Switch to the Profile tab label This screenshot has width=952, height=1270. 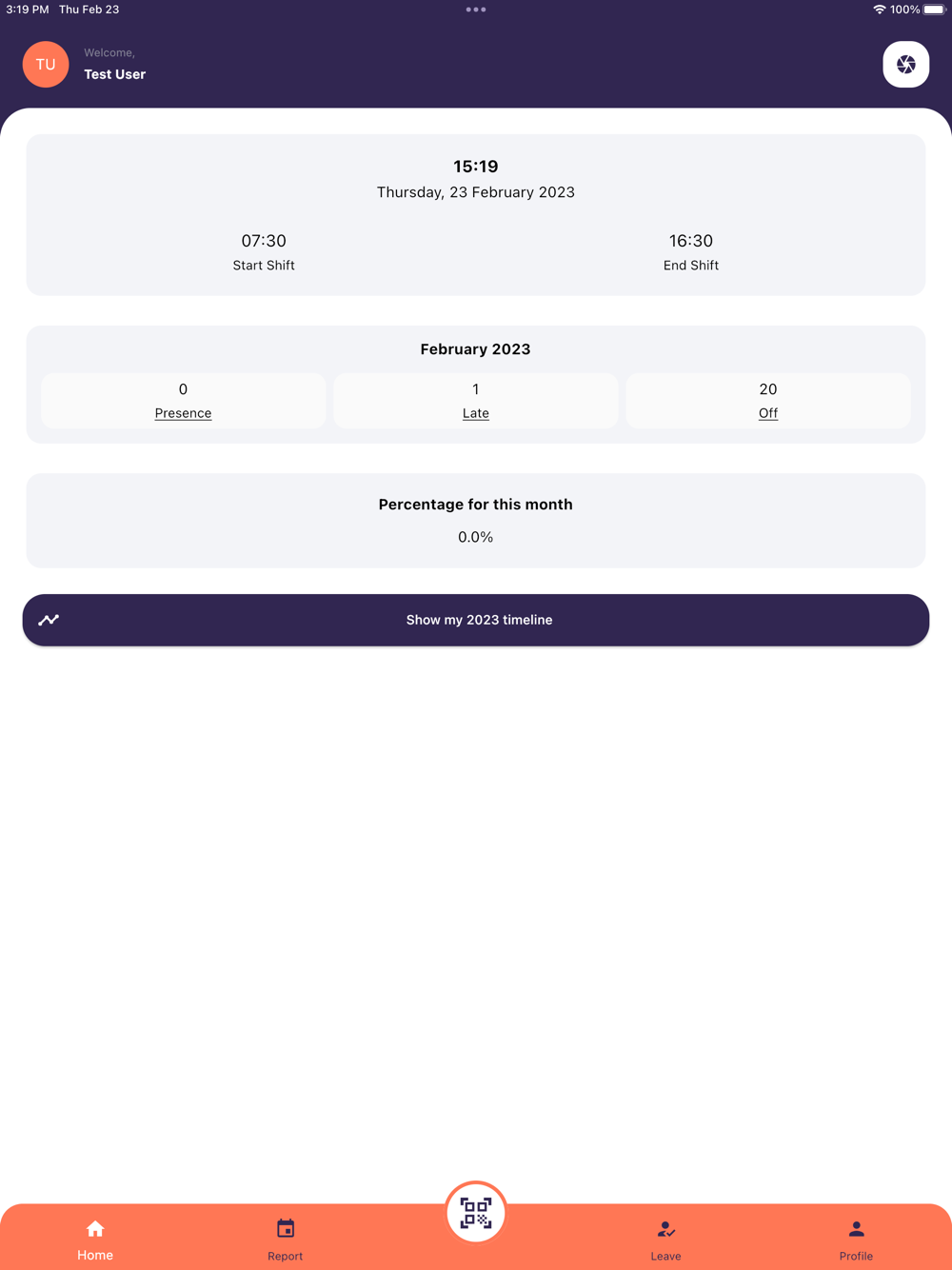(x=856, y=1256)
